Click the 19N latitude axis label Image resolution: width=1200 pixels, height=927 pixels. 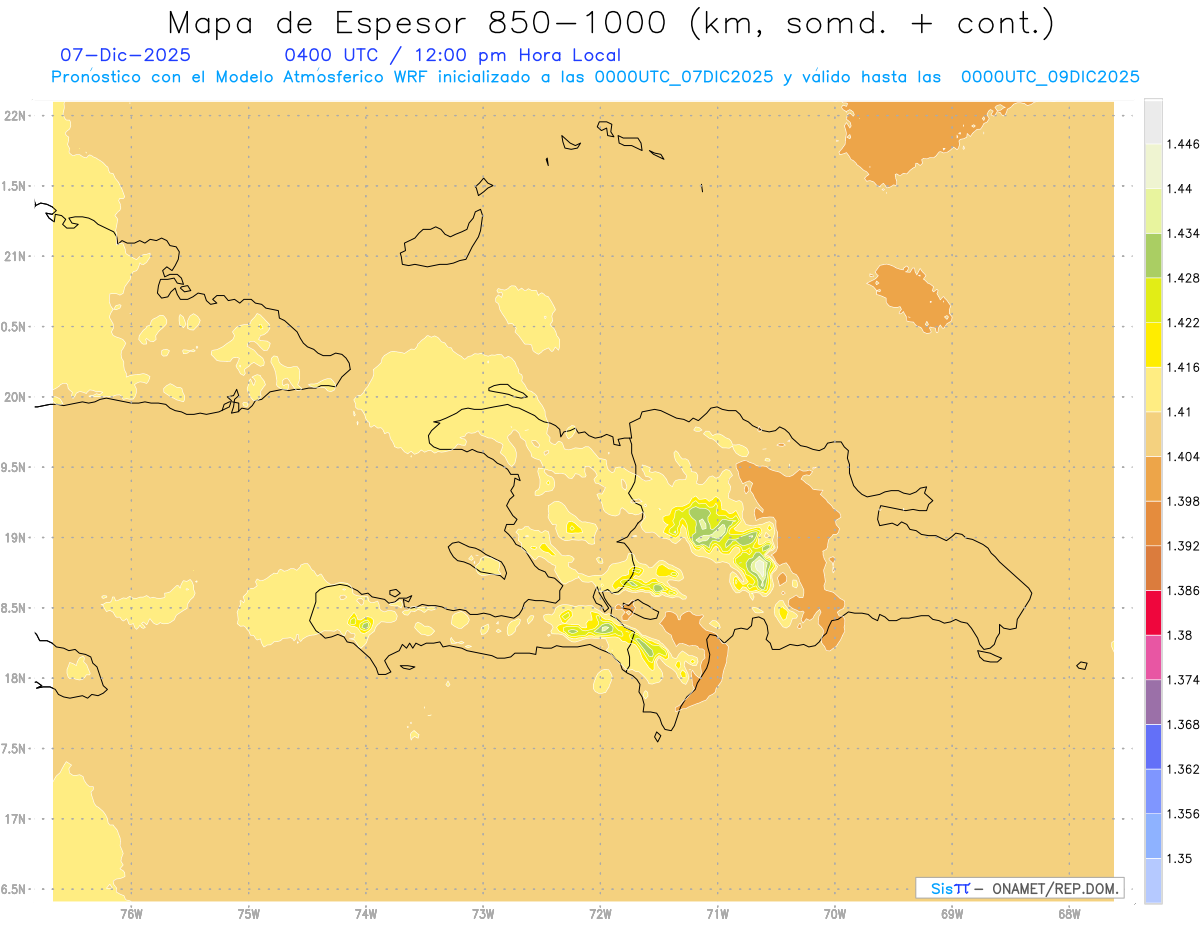click(14, 537)
